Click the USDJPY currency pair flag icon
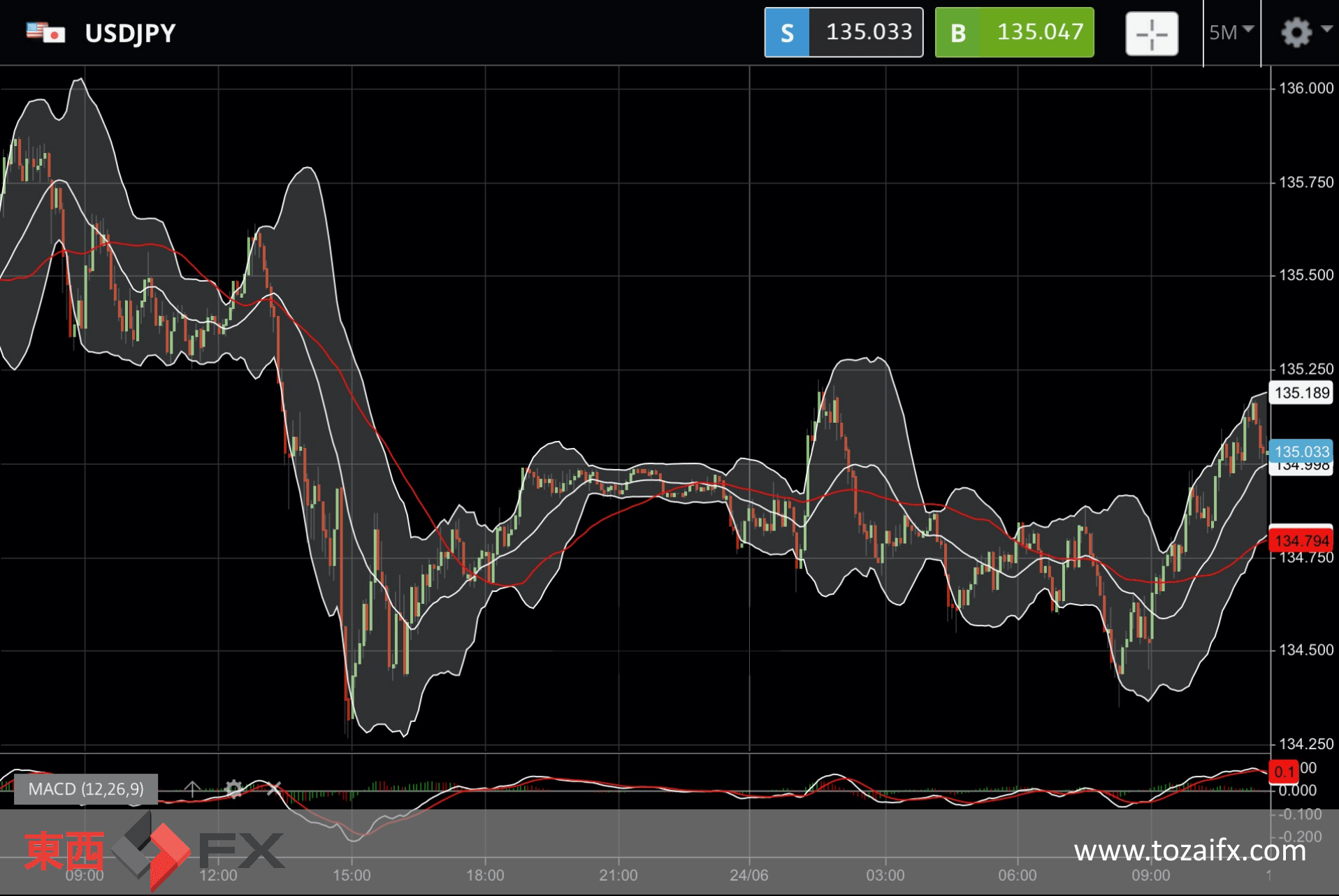This screenshot has height=896, width=1339. [45, 32]
